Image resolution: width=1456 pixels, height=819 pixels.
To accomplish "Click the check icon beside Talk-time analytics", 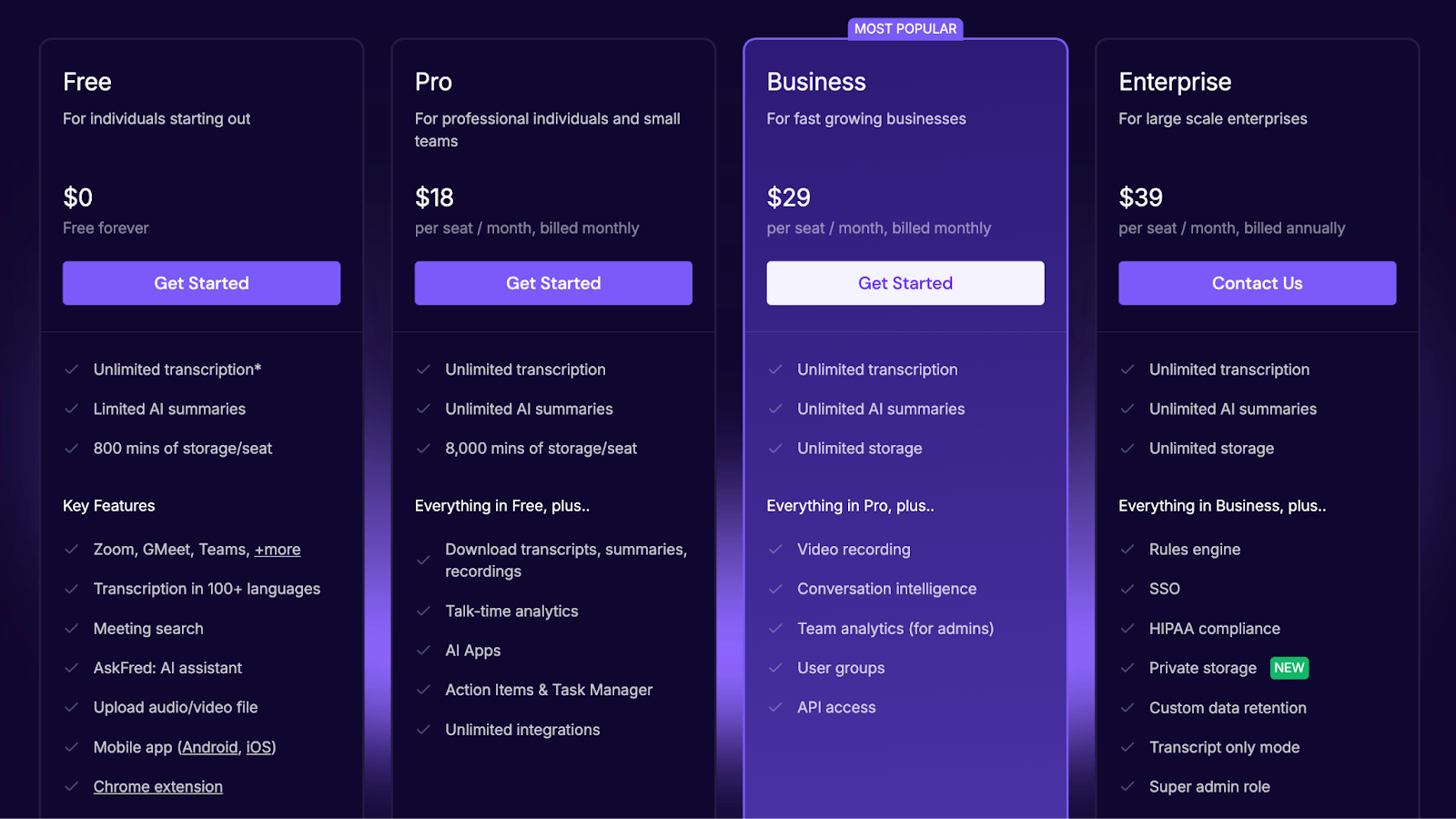I will click(x=423, y=612).
